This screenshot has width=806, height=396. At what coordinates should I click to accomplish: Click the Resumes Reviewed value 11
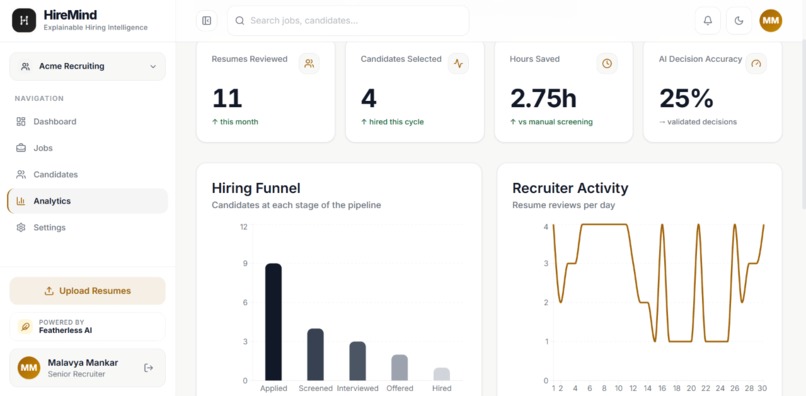pyautogui.click(x=227, y=98)
